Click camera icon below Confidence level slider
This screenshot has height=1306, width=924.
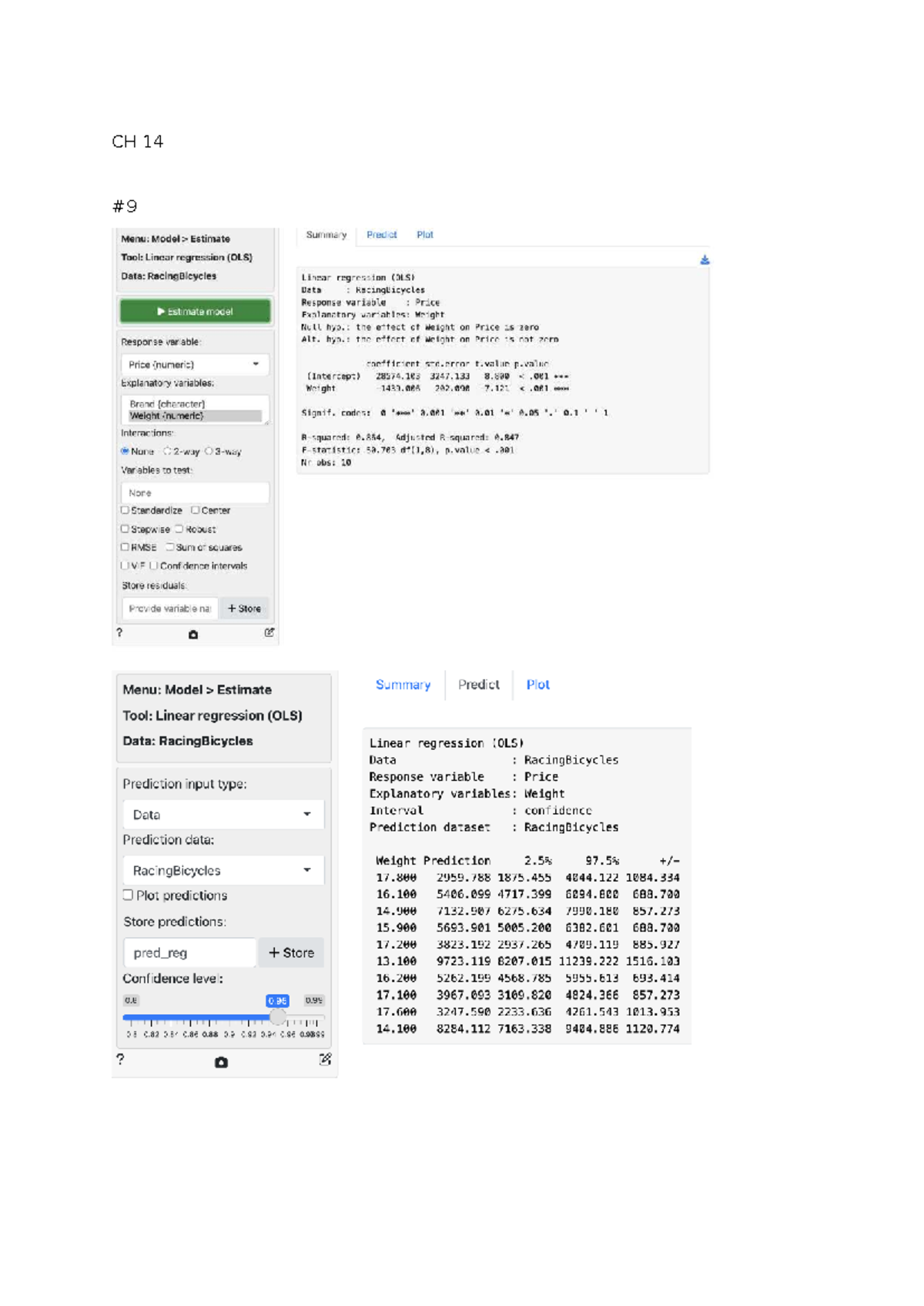[221, 1062]
